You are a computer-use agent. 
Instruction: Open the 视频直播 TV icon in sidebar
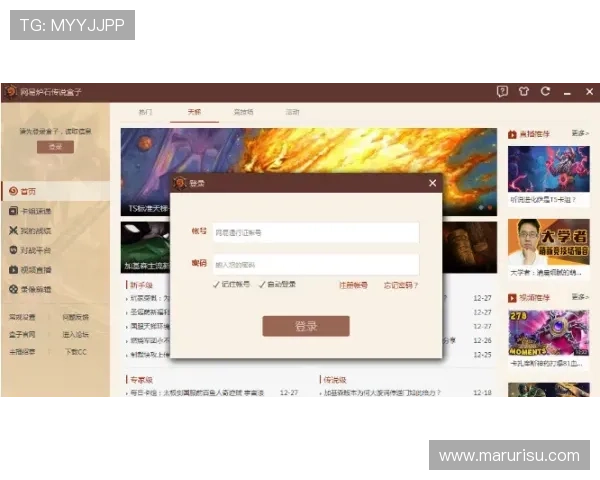13,269
